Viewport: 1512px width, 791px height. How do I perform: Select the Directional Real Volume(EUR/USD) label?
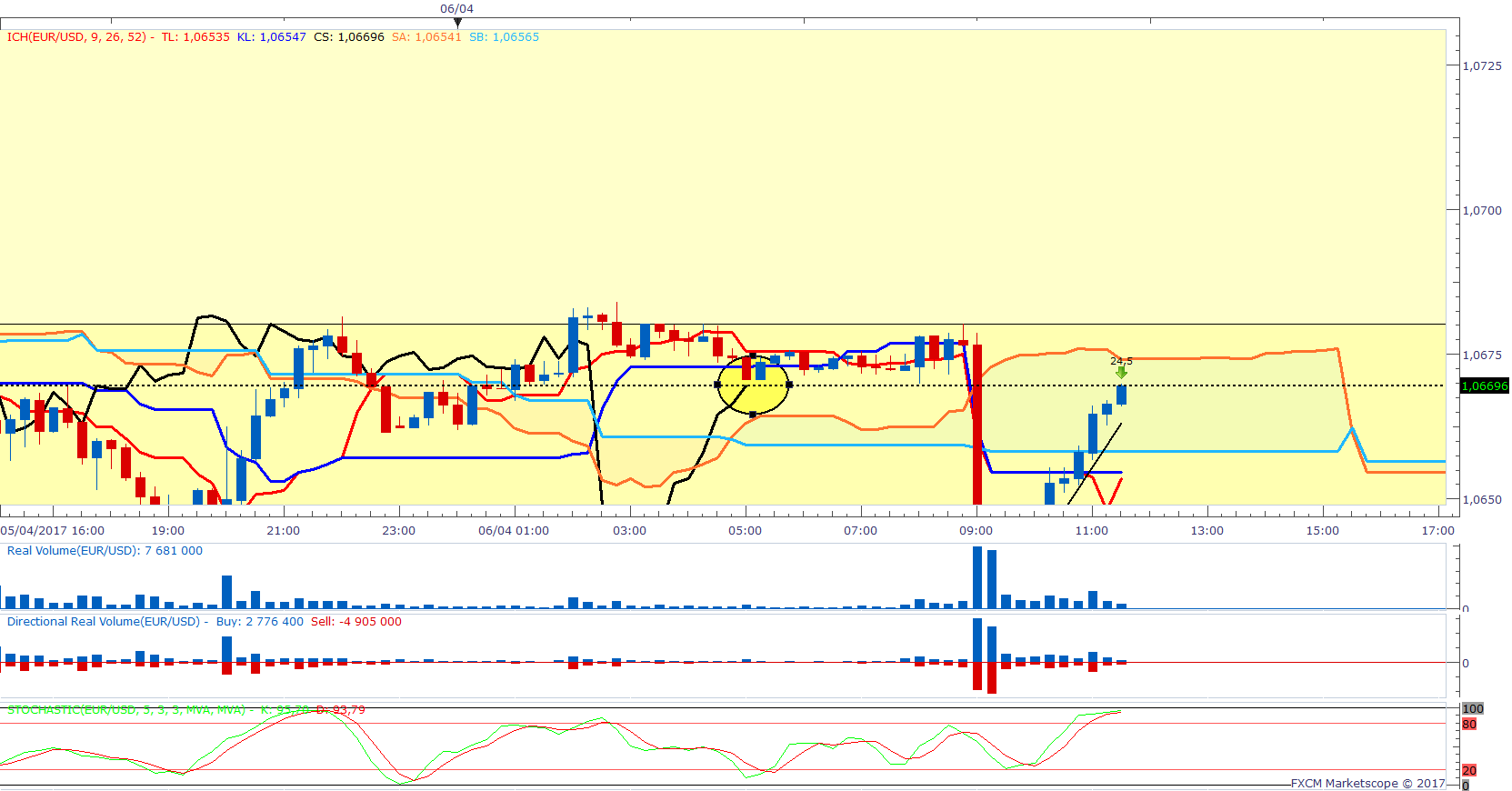click(104, 622)
